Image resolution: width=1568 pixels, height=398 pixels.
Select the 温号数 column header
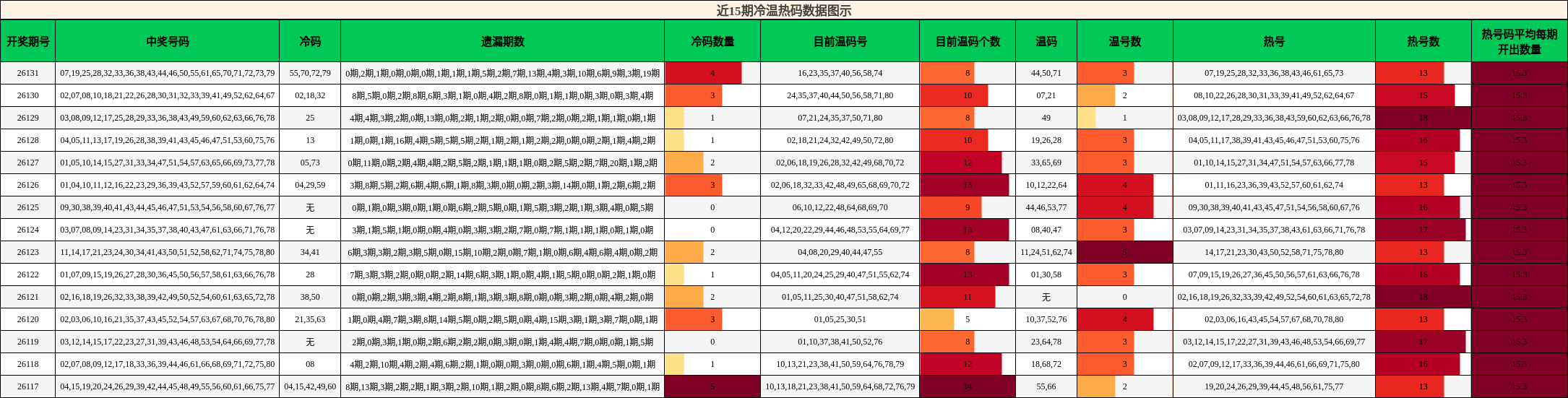pos(1125,41)
